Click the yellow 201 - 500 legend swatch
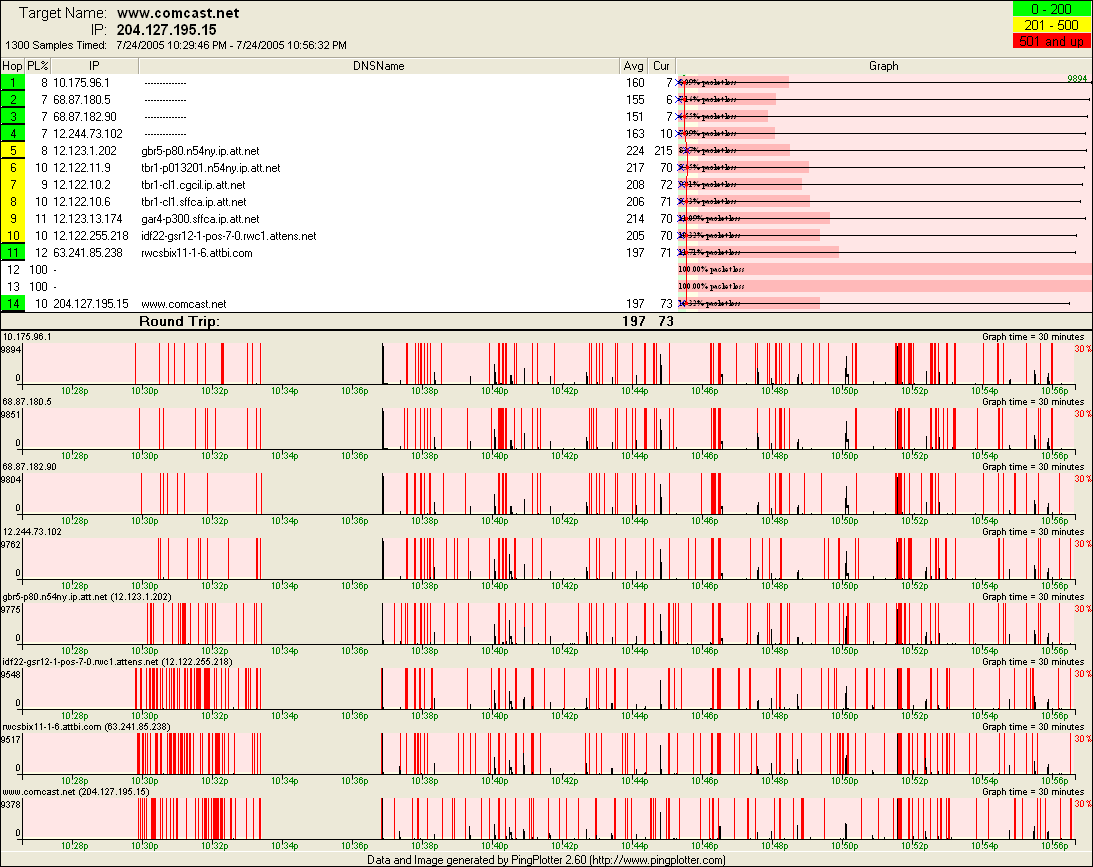The height and width of the screenshot is (867, 1093). click(1051, 25)
